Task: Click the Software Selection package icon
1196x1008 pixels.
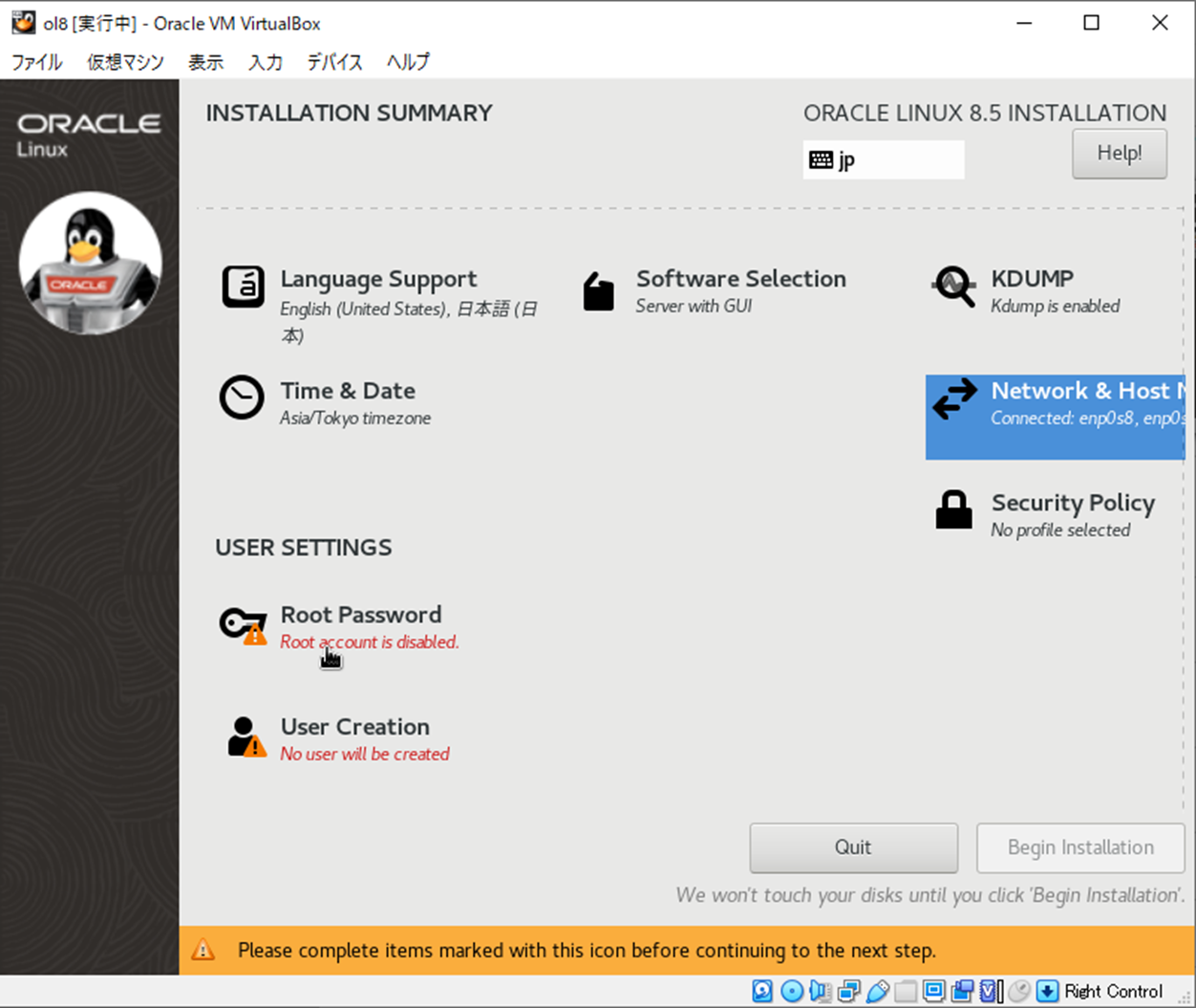Action: click(x=599, y=291)
